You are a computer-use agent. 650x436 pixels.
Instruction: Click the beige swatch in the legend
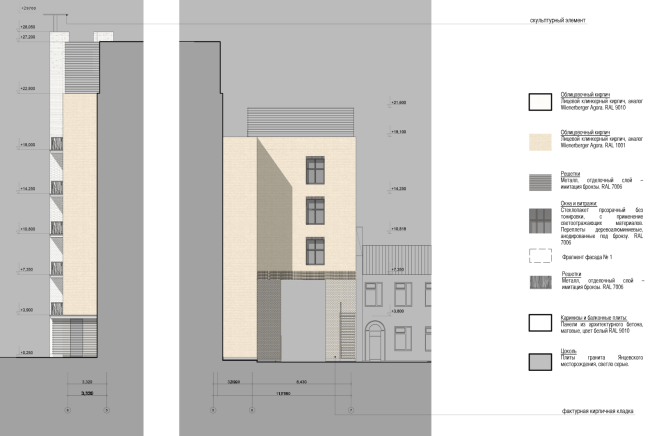(x=540, y=142)
